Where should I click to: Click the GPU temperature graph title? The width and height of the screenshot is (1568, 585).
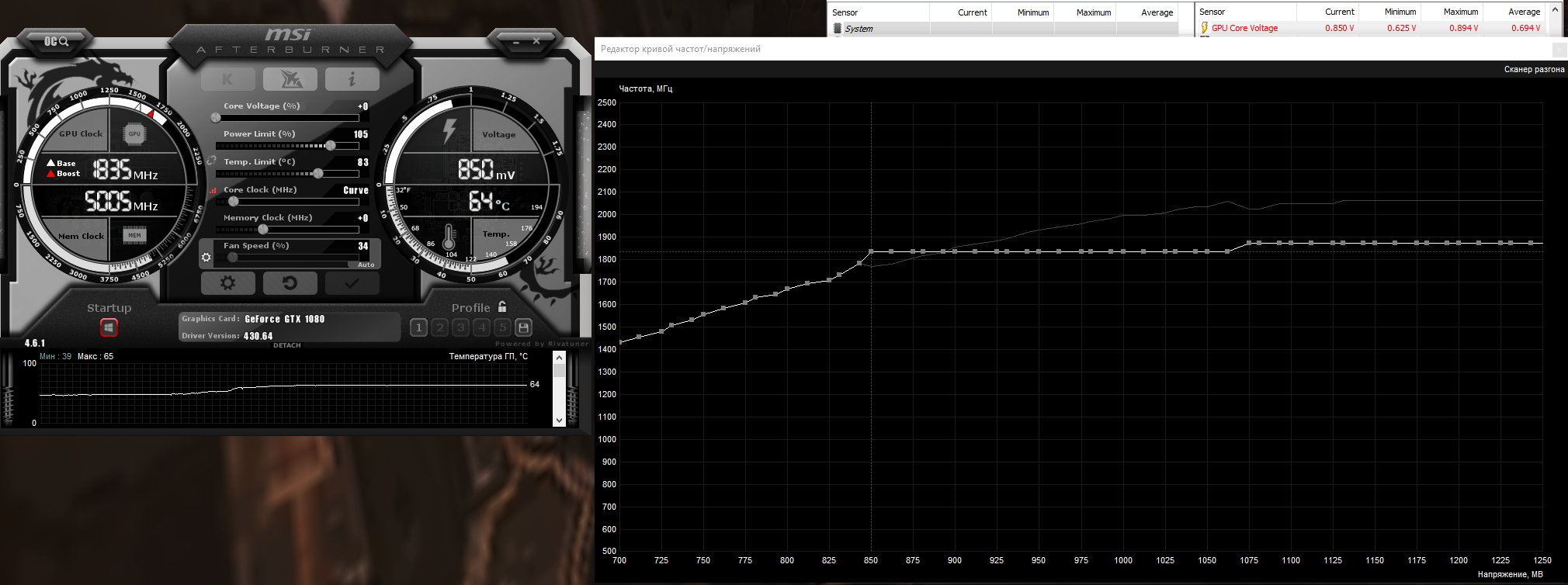[x=488, y=356]
